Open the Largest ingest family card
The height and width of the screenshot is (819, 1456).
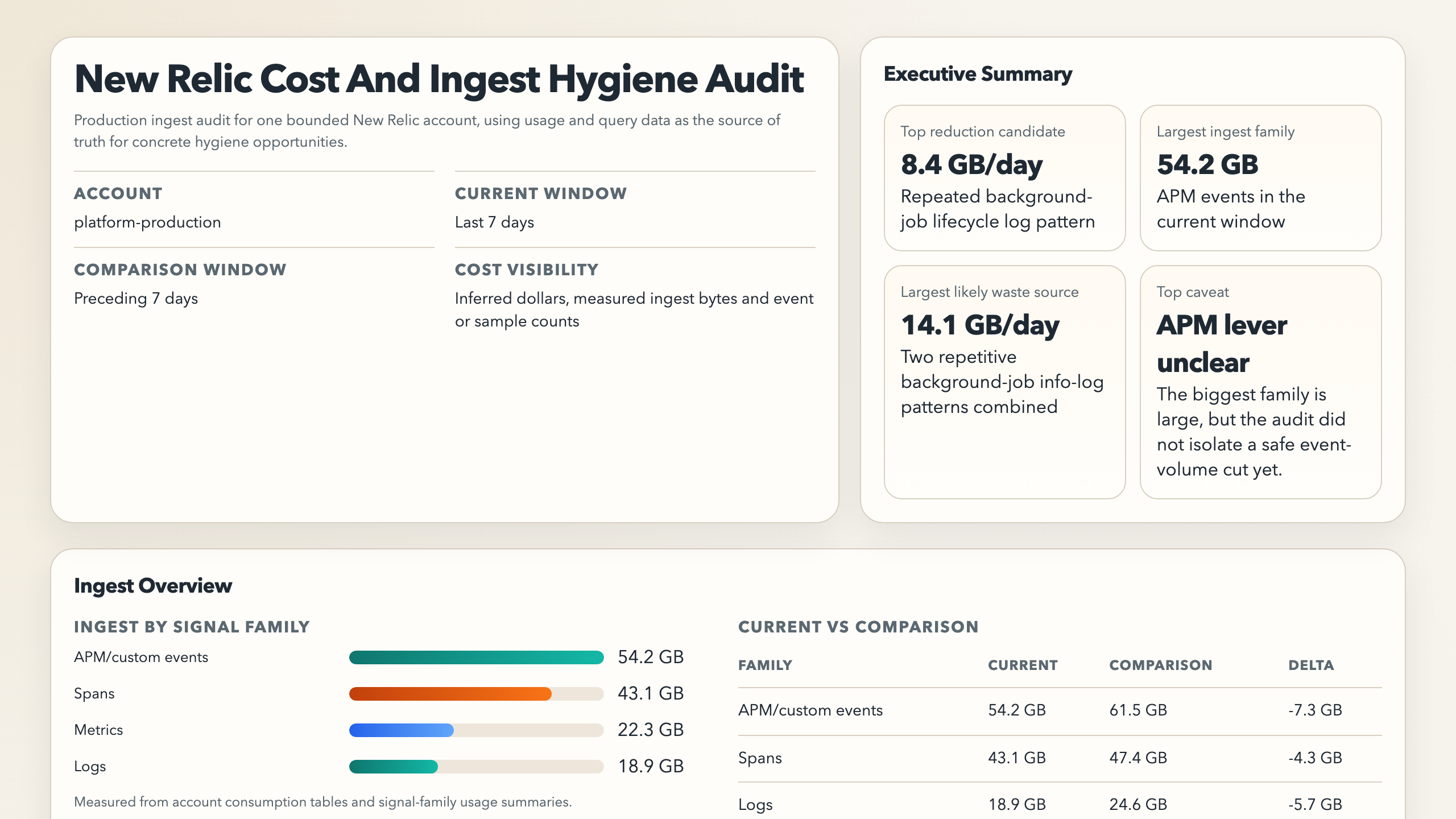point(1260,177)
